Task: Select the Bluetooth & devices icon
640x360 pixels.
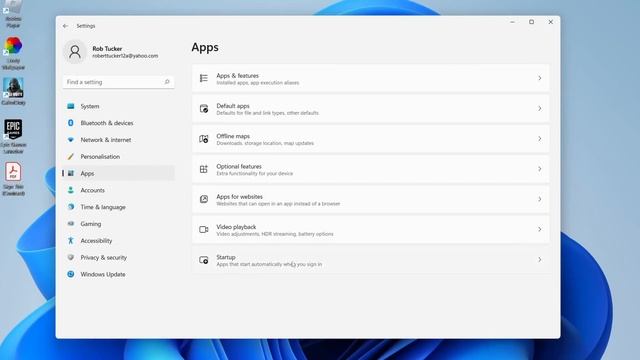Action: click(x=71, y=123)
